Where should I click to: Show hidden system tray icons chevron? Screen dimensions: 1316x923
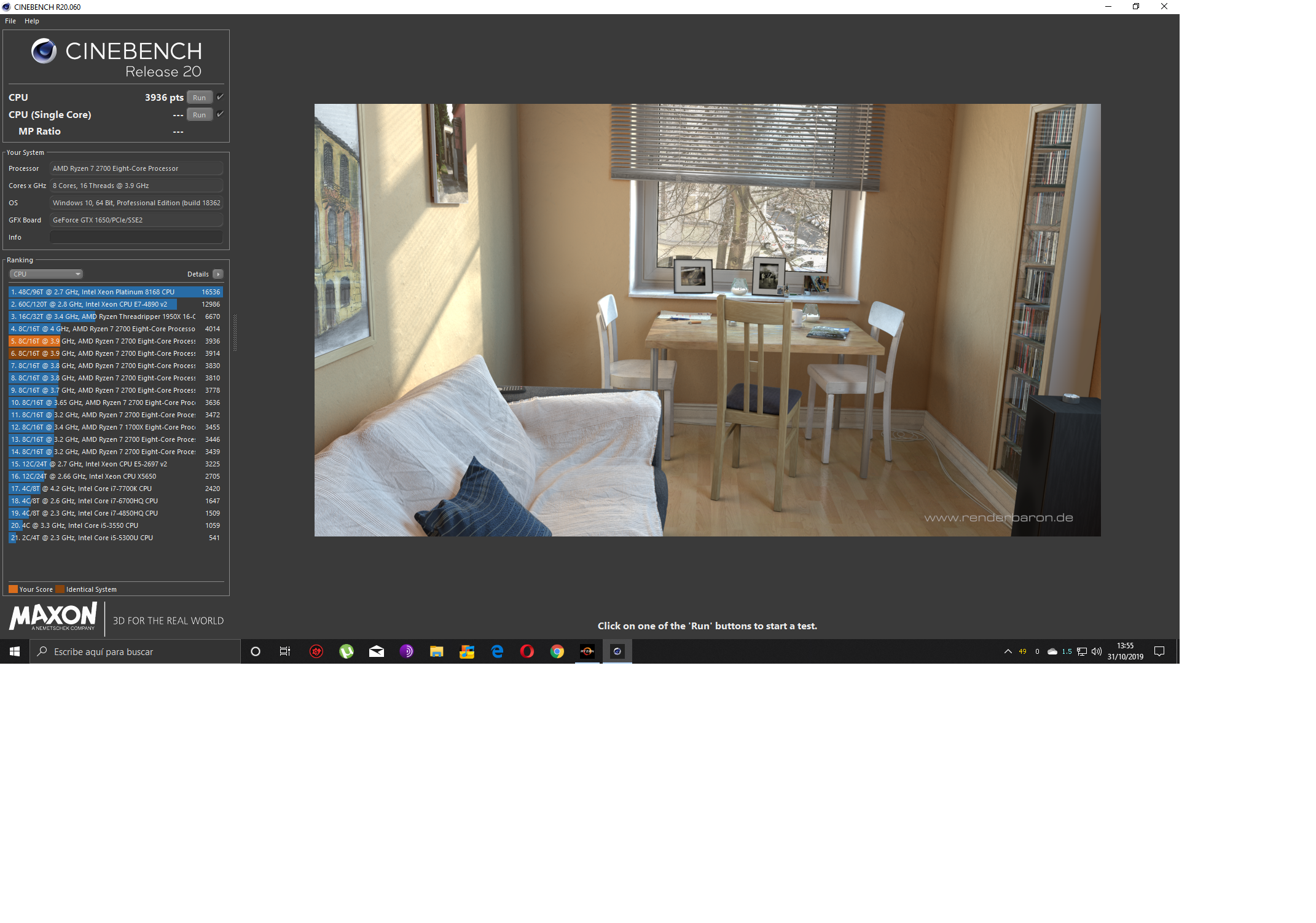[1008, 651]
